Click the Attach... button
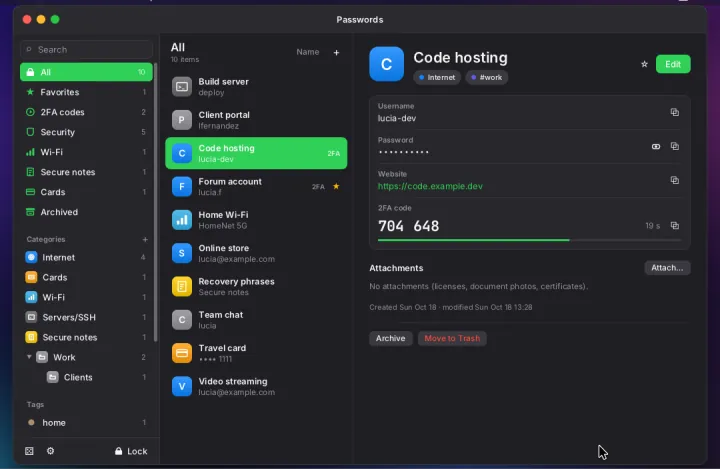Image resolution: width=720 pixels, height=469 pixels. pyautogui.click(x=667, y=268)
